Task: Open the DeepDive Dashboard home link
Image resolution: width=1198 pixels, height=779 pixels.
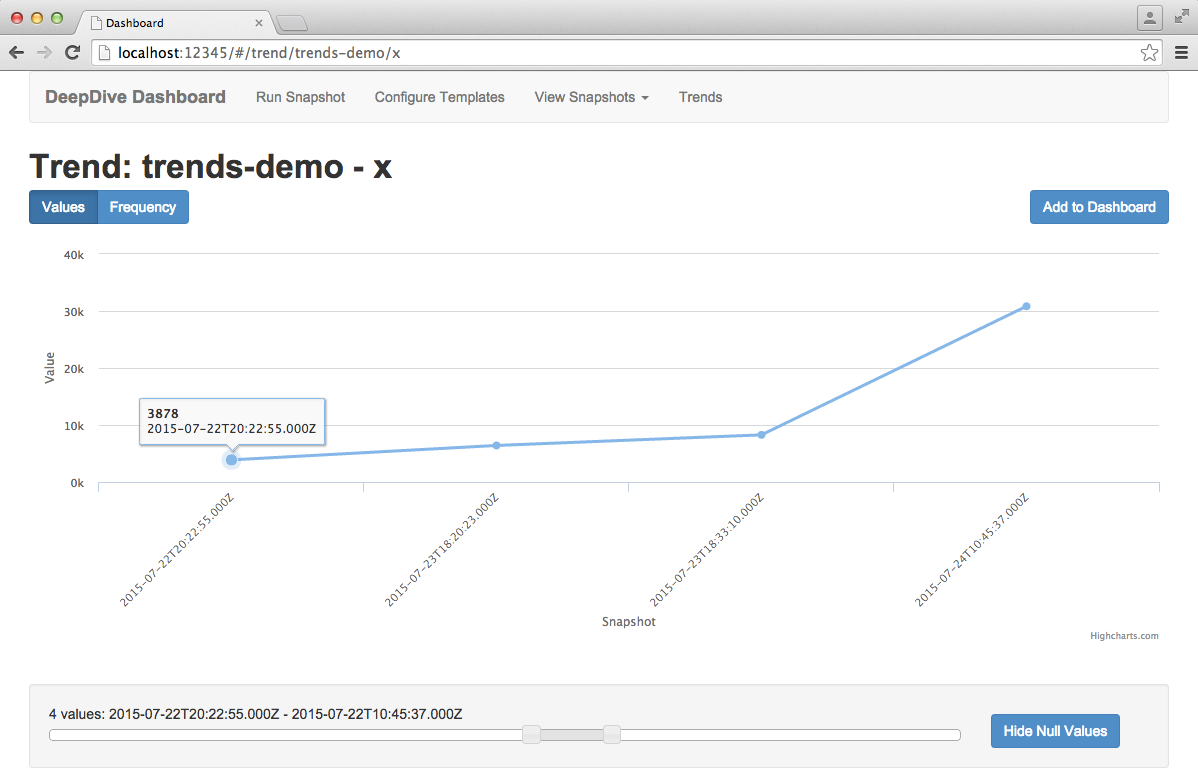Action: tap(135, 97)
